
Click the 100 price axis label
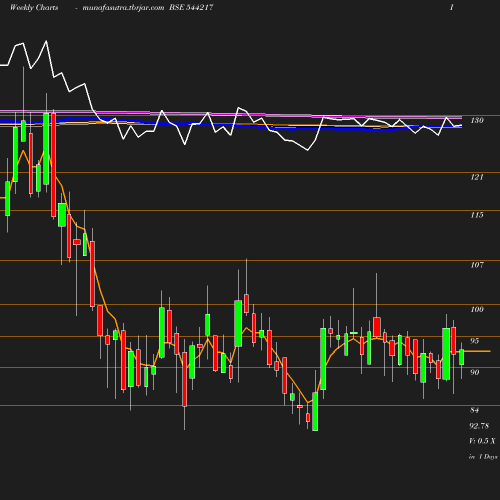click(477, 309)
